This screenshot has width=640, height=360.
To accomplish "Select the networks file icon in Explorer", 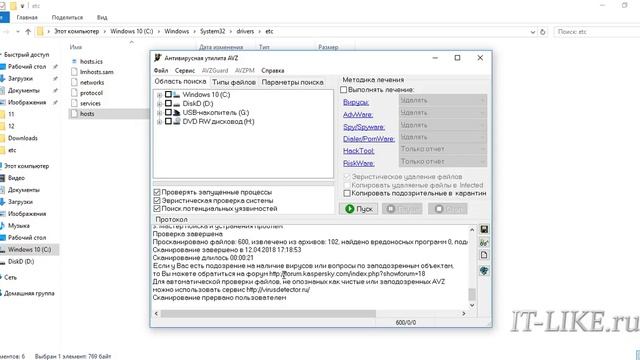I will (74, 82).
